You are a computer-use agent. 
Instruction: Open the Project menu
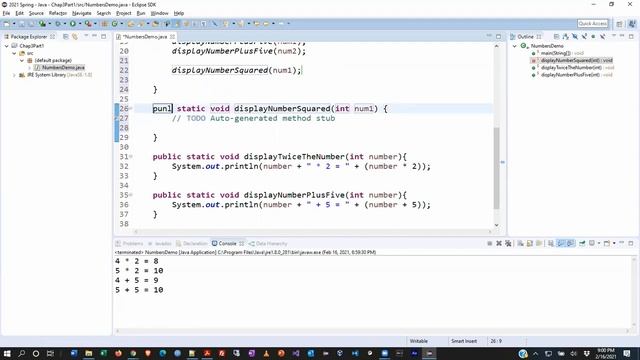124,13
